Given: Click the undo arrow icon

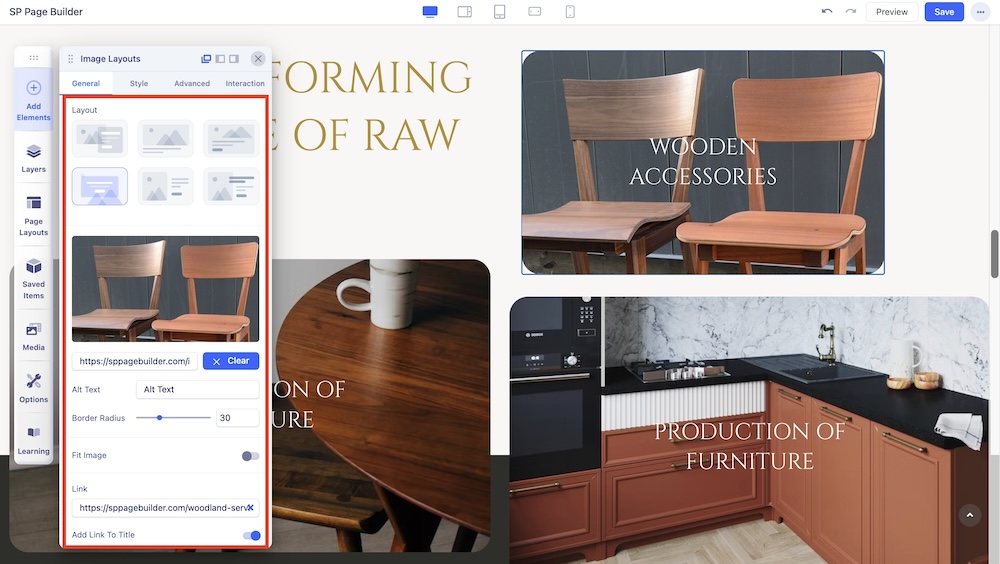Looking at the screenshot, I should coord(826,12).
